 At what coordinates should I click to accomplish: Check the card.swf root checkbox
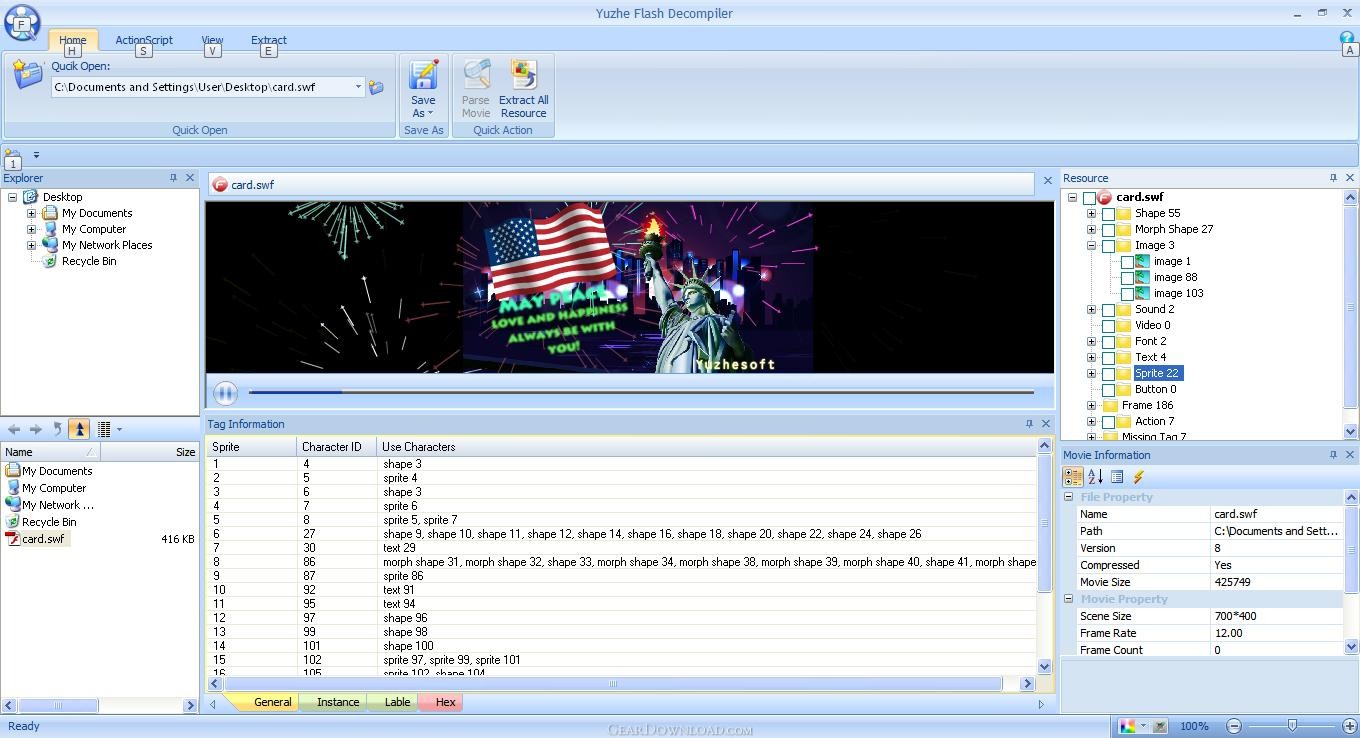[1089, 198]
